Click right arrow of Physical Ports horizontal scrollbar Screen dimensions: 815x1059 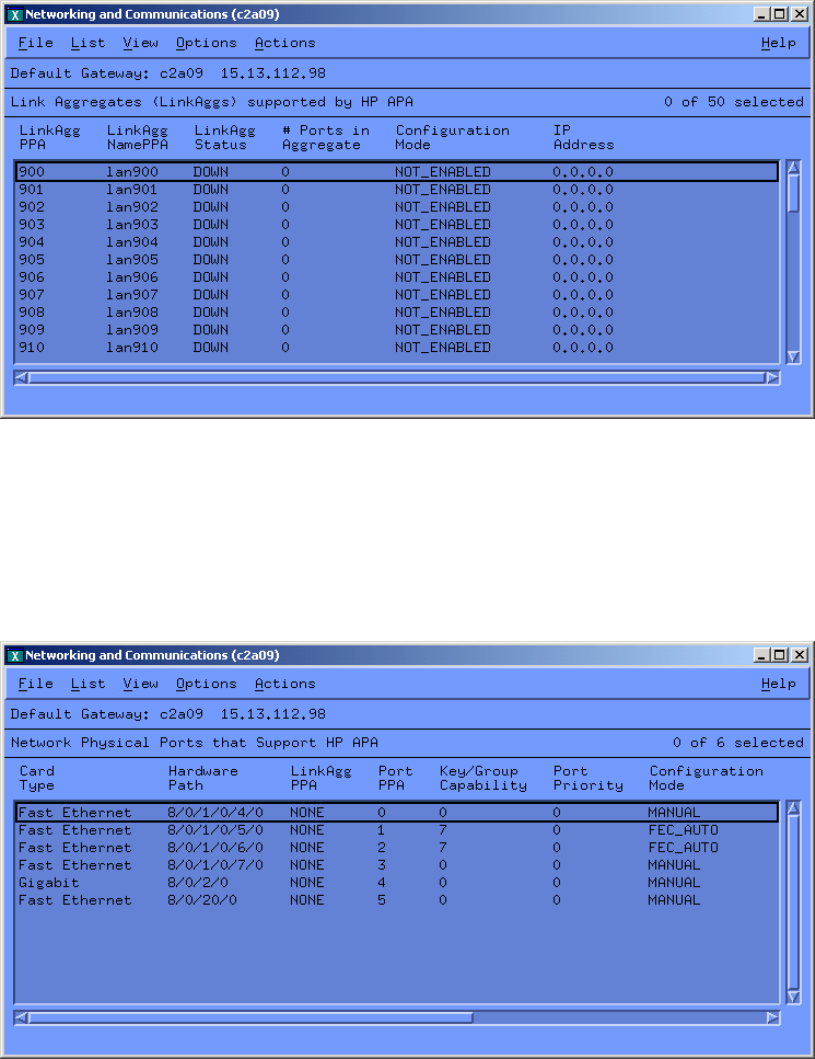pos(772,1018)
